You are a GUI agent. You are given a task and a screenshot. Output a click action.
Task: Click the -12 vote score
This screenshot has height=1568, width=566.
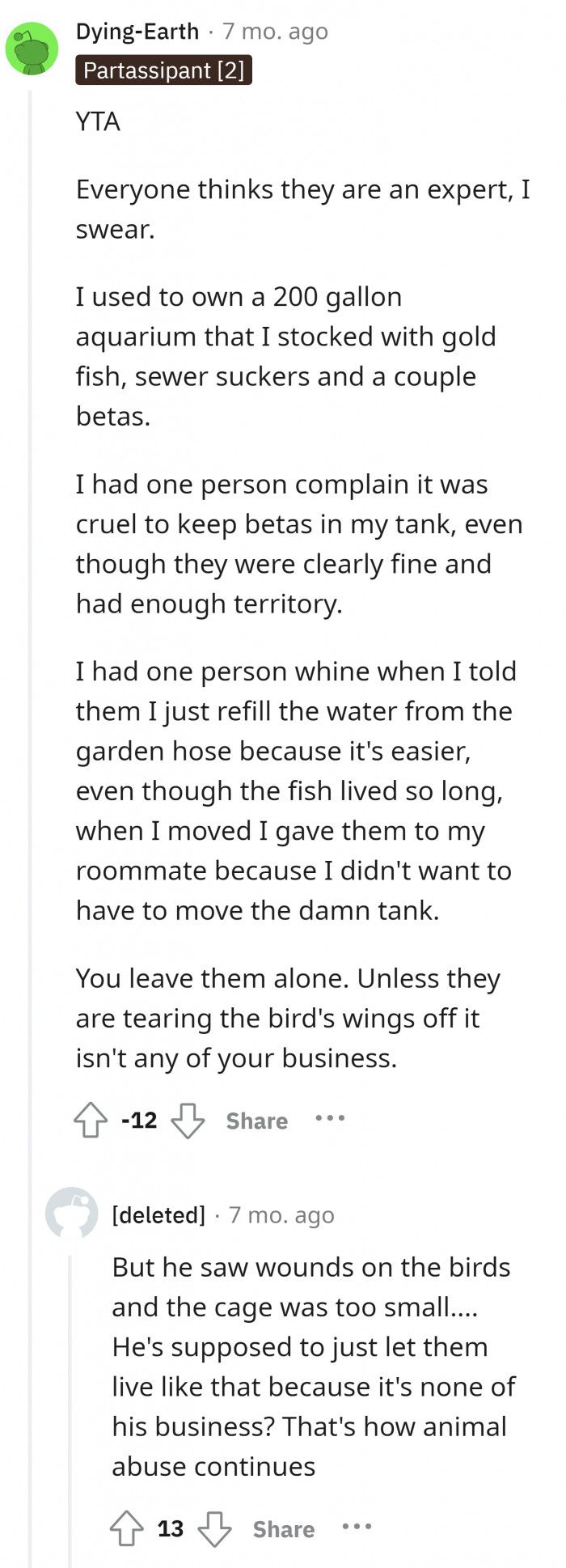[139, 1121]
